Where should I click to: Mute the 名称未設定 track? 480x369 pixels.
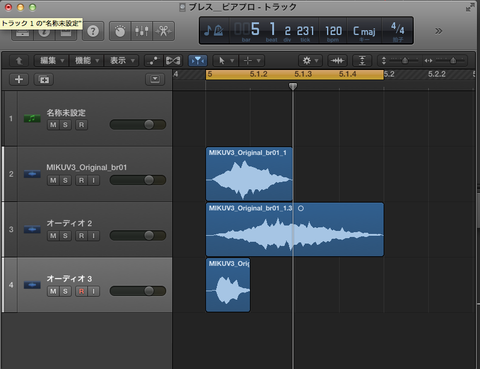point(53,125)
